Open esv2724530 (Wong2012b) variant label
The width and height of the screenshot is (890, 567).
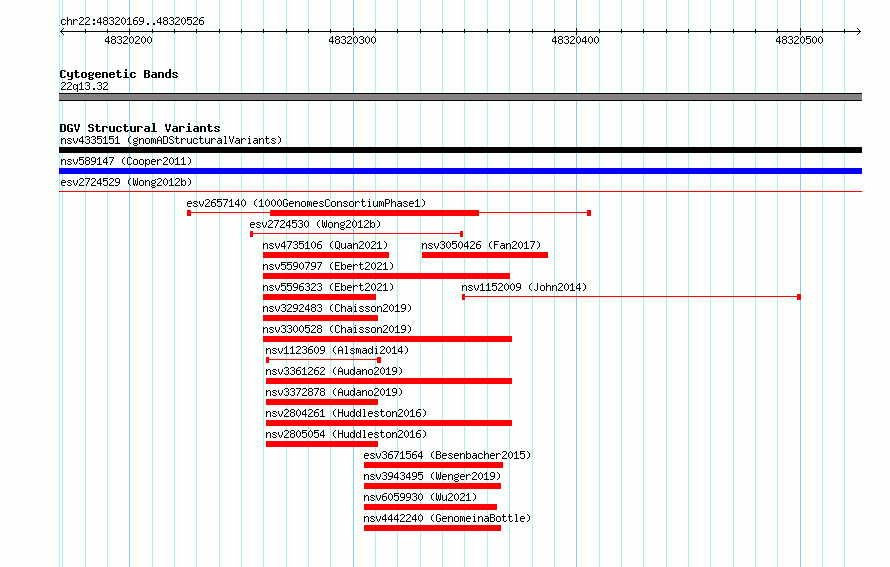pos(316,224)
